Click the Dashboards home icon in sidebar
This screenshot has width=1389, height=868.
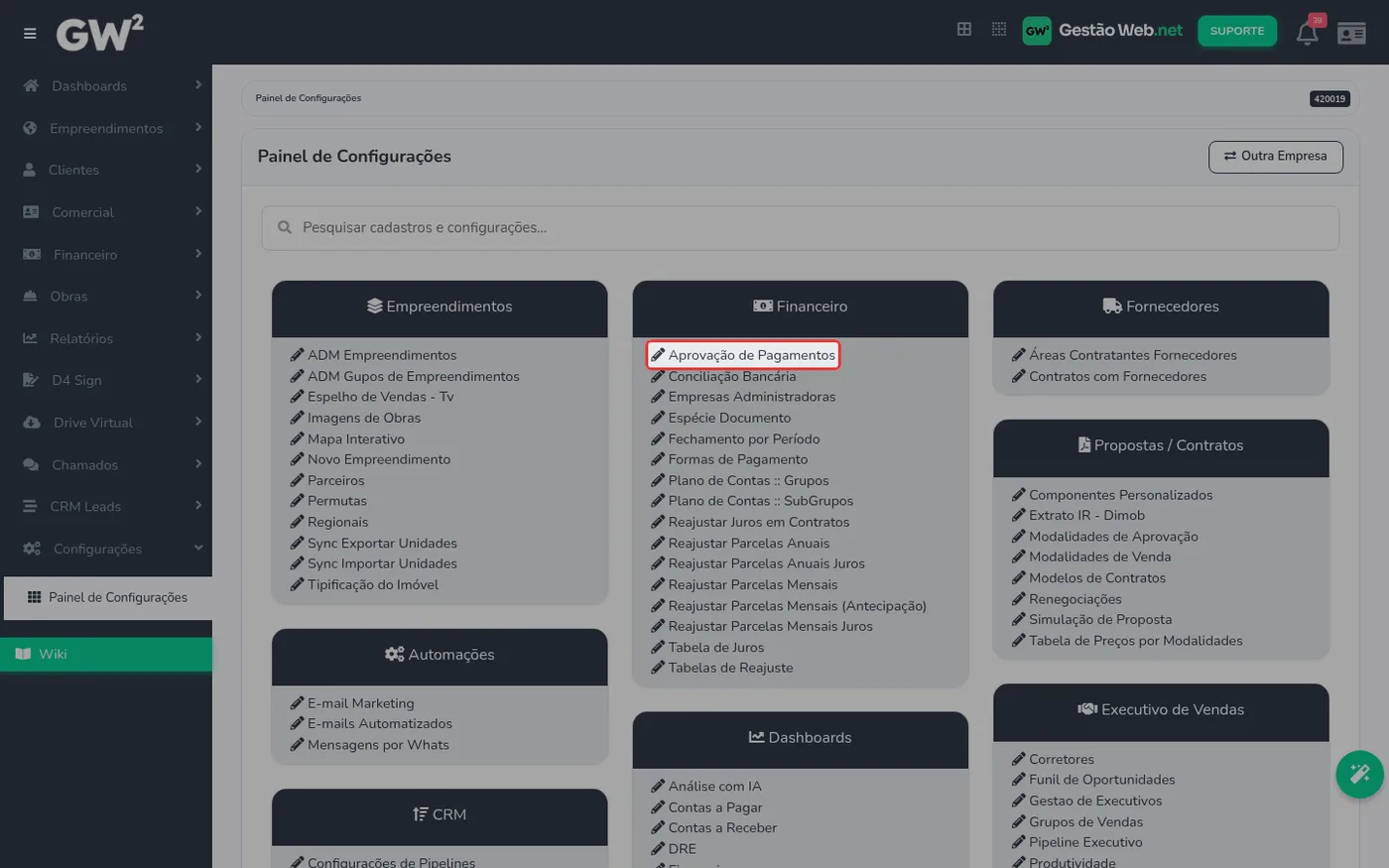(x=31, y=85)
